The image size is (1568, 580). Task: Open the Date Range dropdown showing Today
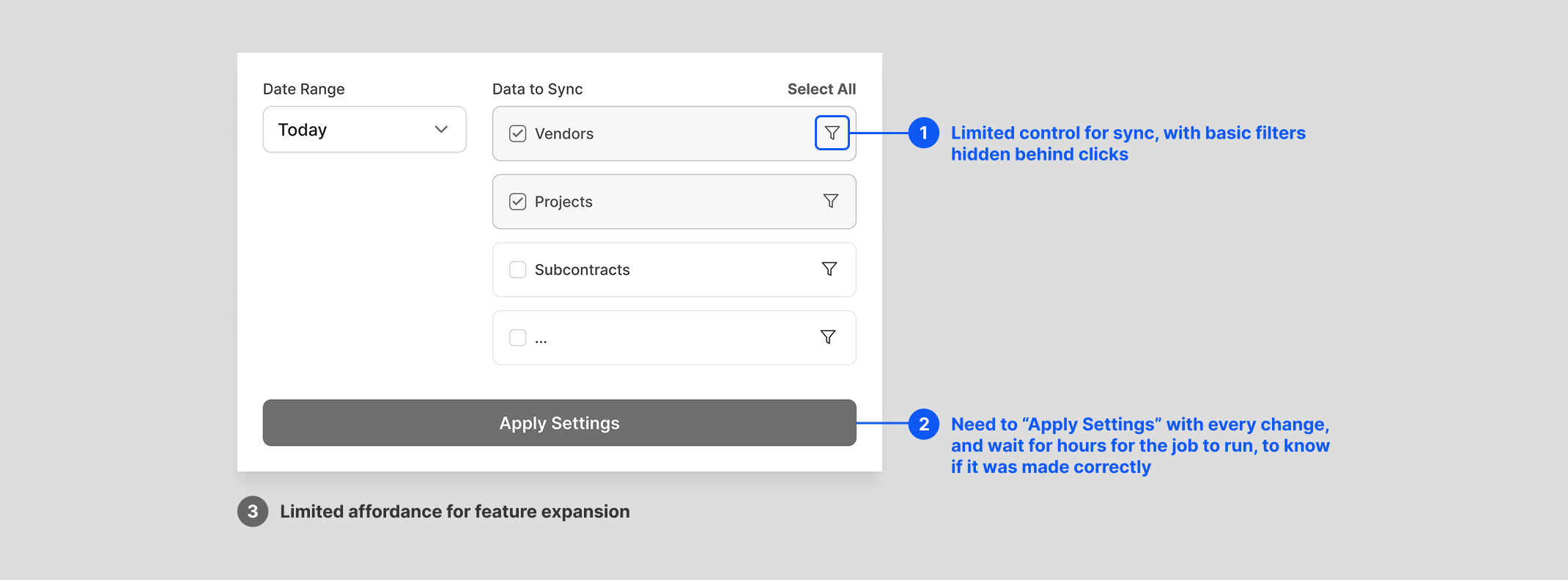click(364, 130)
